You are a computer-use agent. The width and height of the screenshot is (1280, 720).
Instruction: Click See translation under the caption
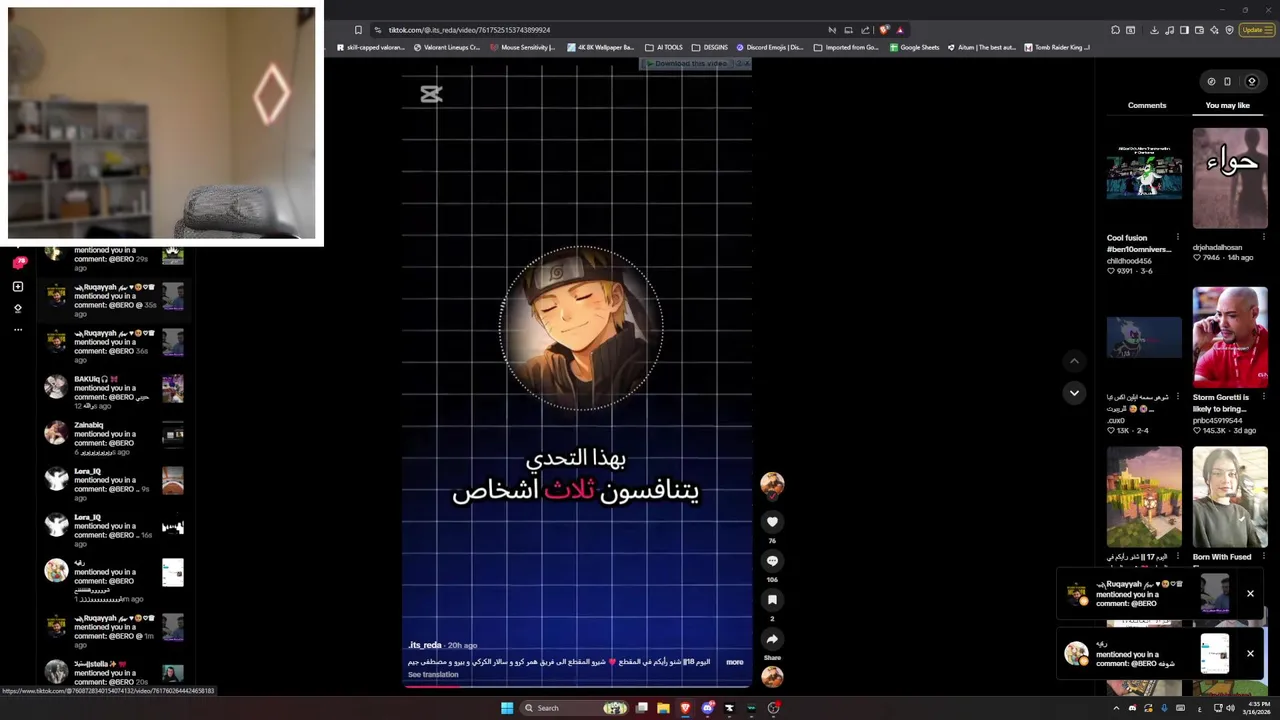click(433, 675)
